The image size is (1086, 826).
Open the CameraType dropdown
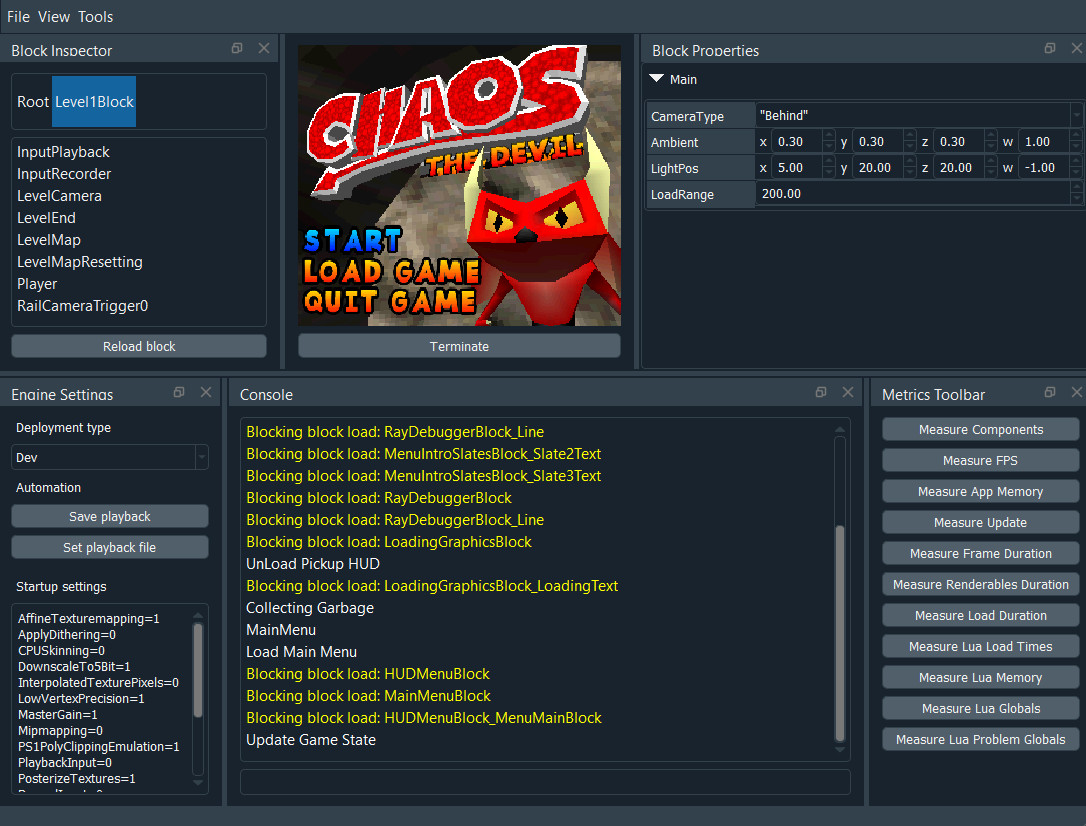(1076, 116)
